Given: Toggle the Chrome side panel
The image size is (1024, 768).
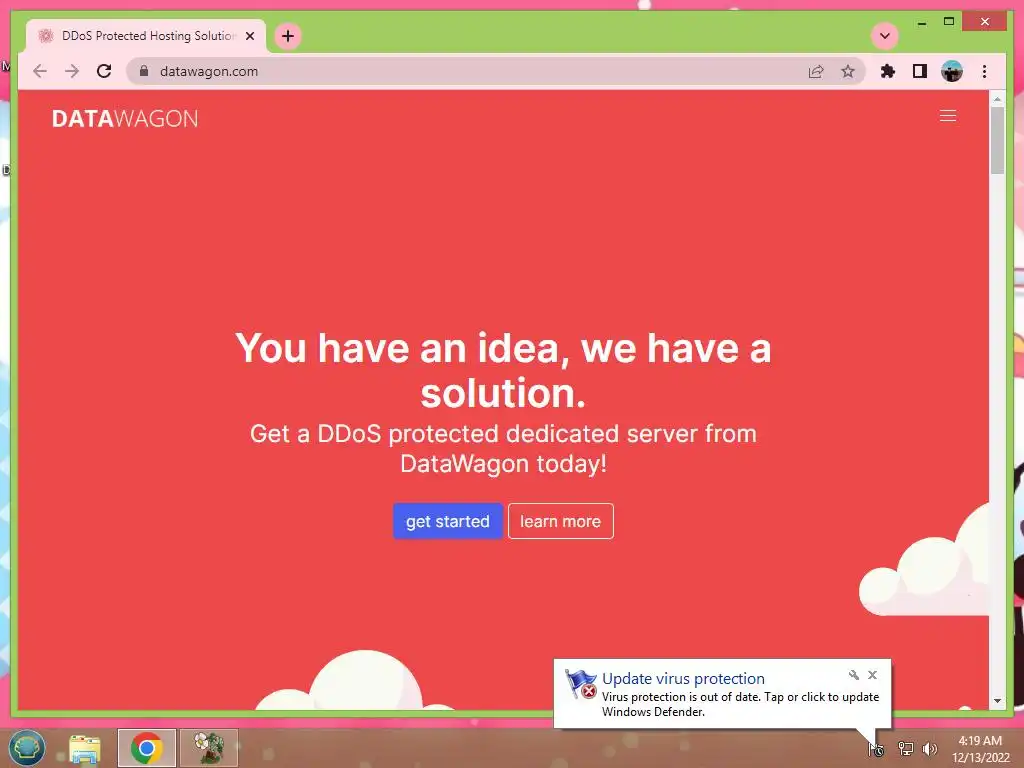Looking at the screenshot, I should coord(920,71).
